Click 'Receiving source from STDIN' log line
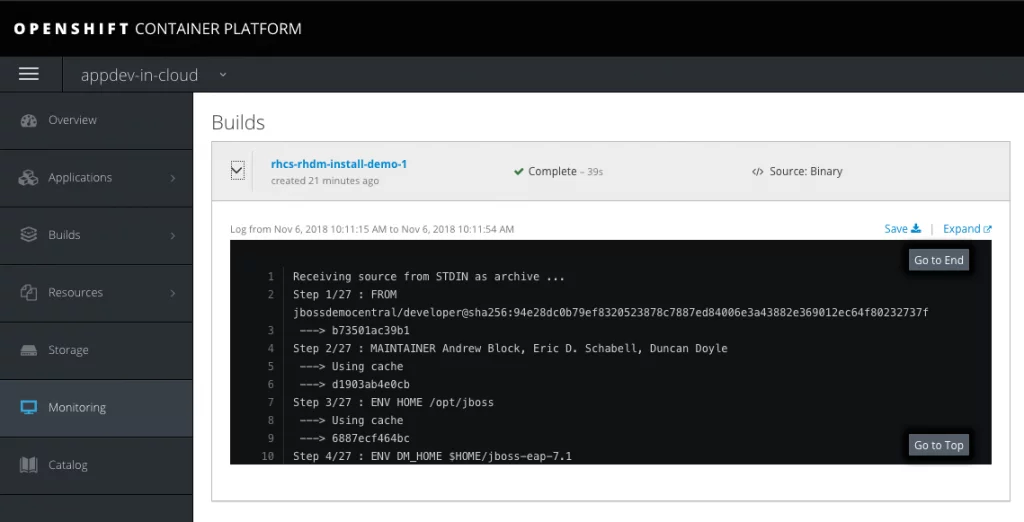 pyautogui.click(x=428, y=276)
